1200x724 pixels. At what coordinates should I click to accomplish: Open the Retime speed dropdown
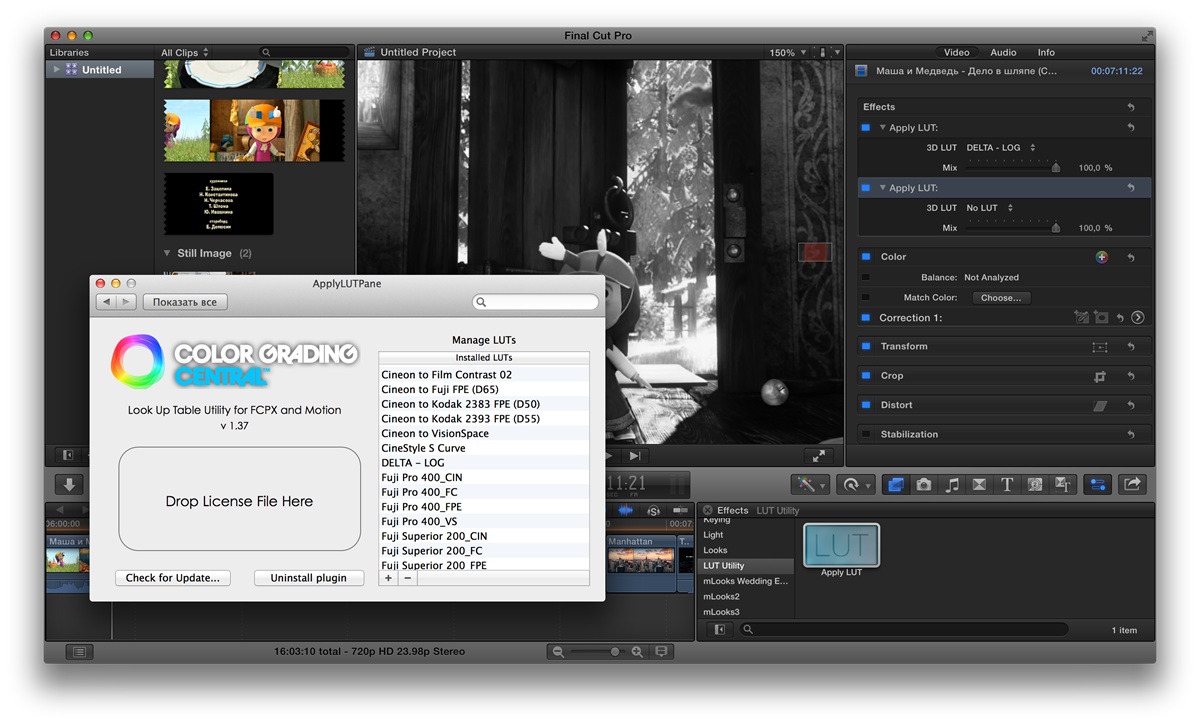[856, 484]
